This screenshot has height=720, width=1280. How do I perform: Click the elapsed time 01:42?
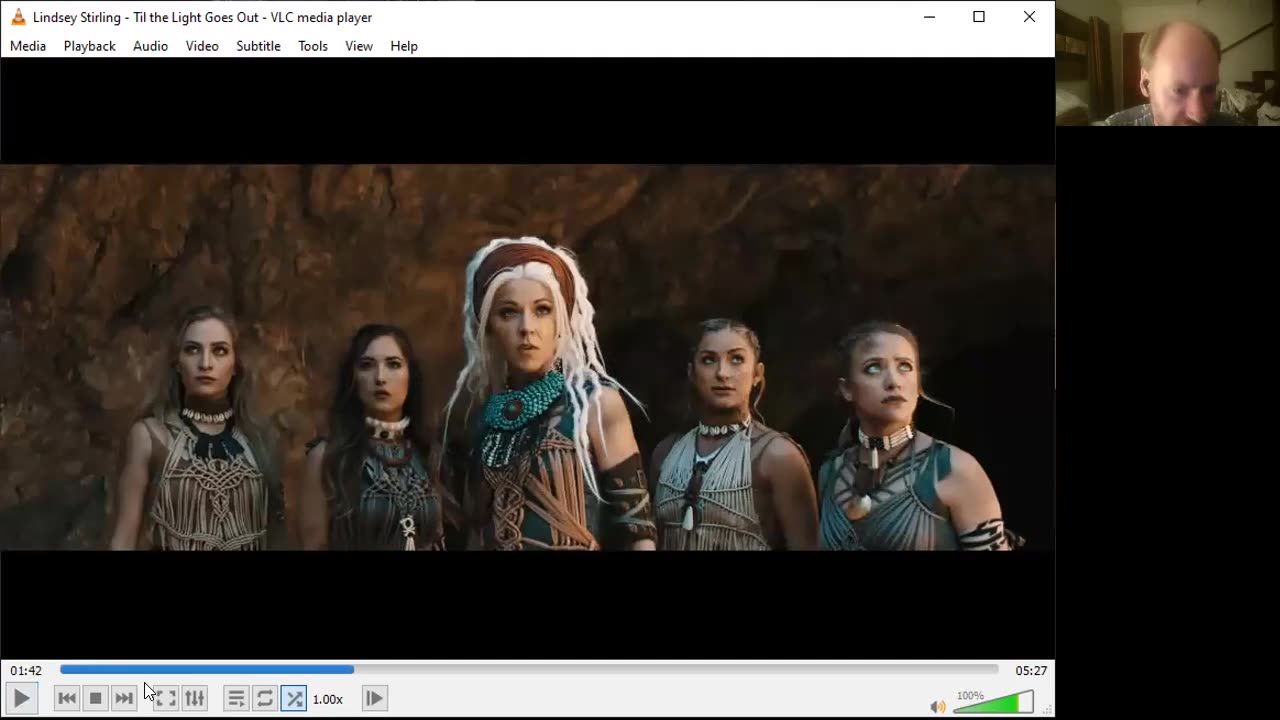click(27, 670)
